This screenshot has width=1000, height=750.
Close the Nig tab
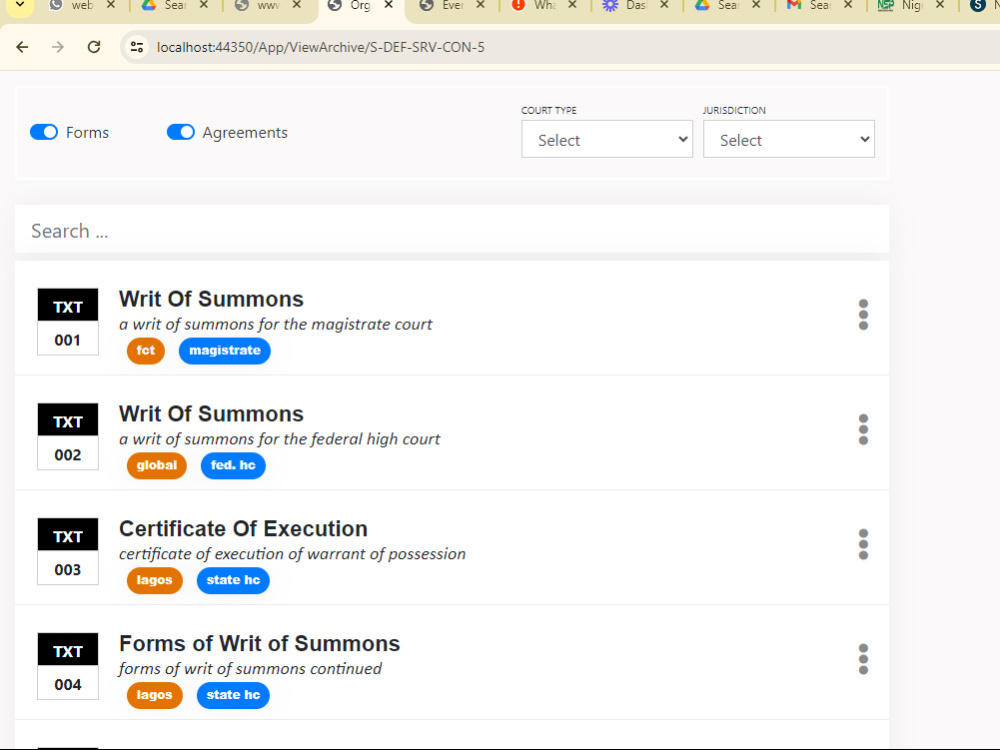coord(939,5)
